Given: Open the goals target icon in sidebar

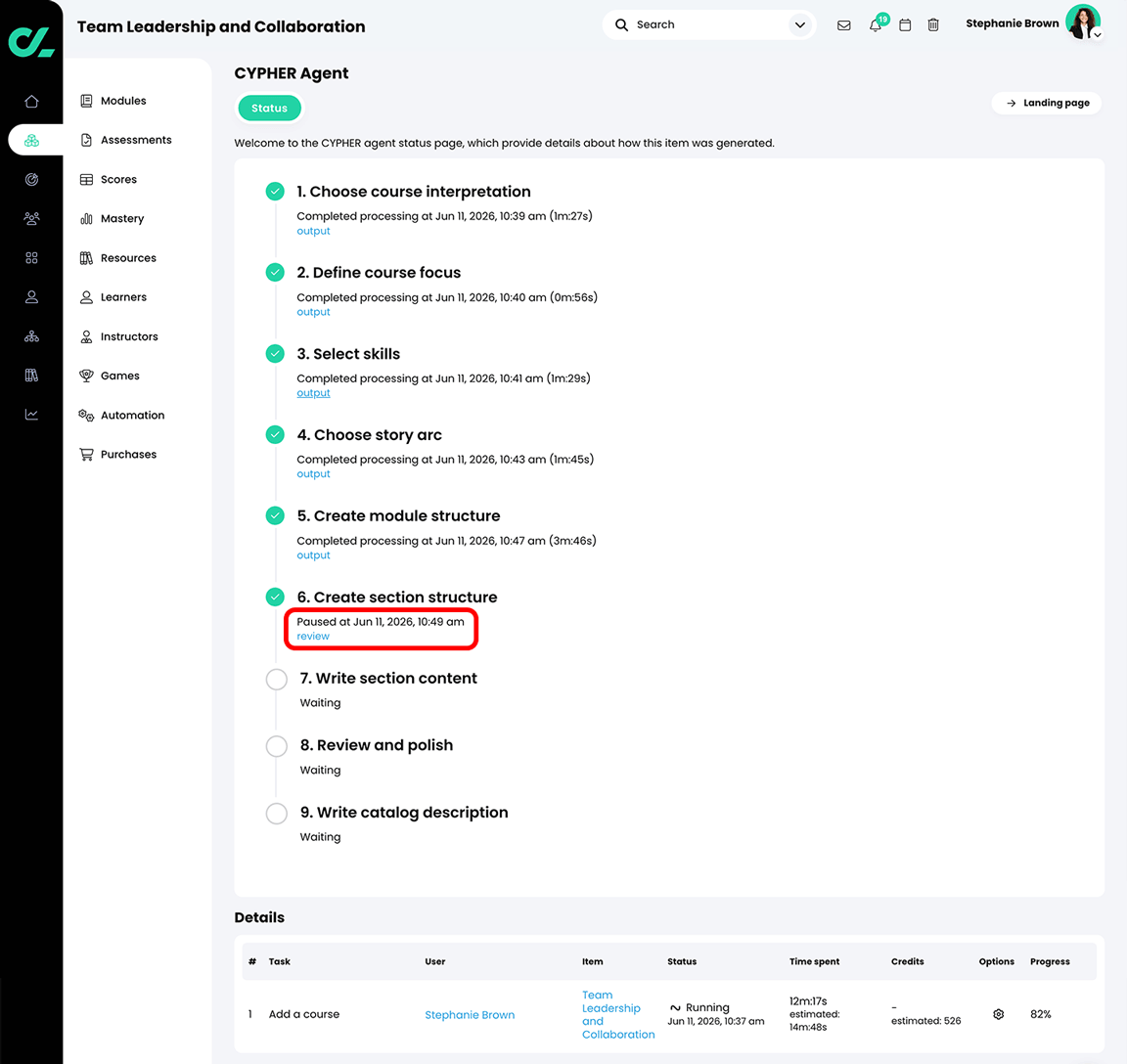Looking at the screenshot, I should point(31,180).
